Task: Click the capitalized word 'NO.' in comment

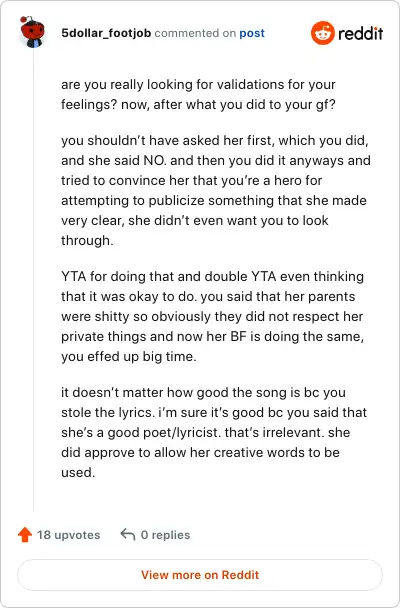Action: click(x=155, y=160)
